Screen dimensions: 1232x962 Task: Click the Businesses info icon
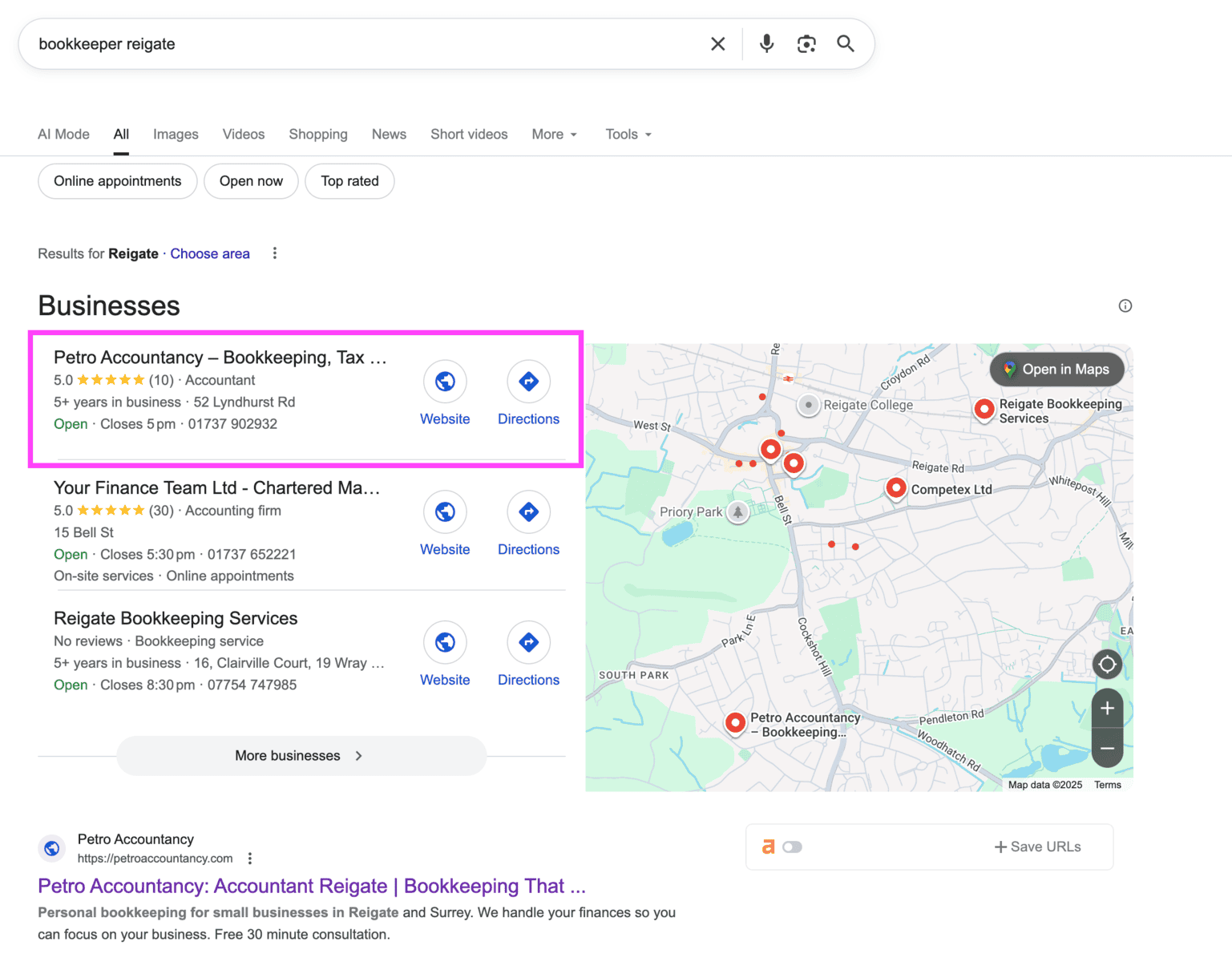(x=1125, y=305)
